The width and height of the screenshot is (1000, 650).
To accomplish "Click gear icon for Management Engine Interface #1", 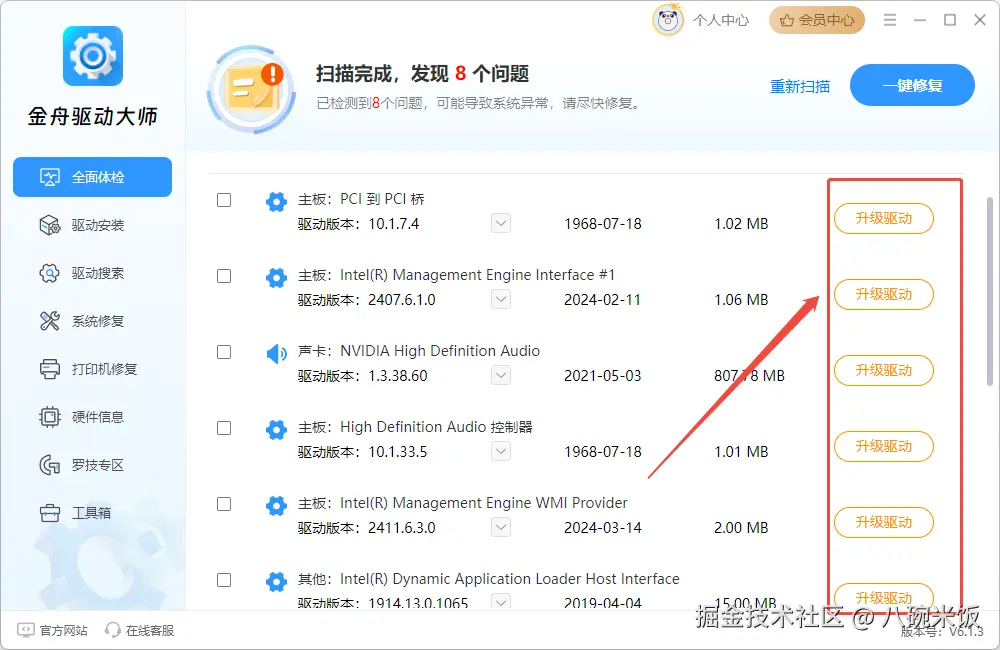I will [x=276, y=277].
